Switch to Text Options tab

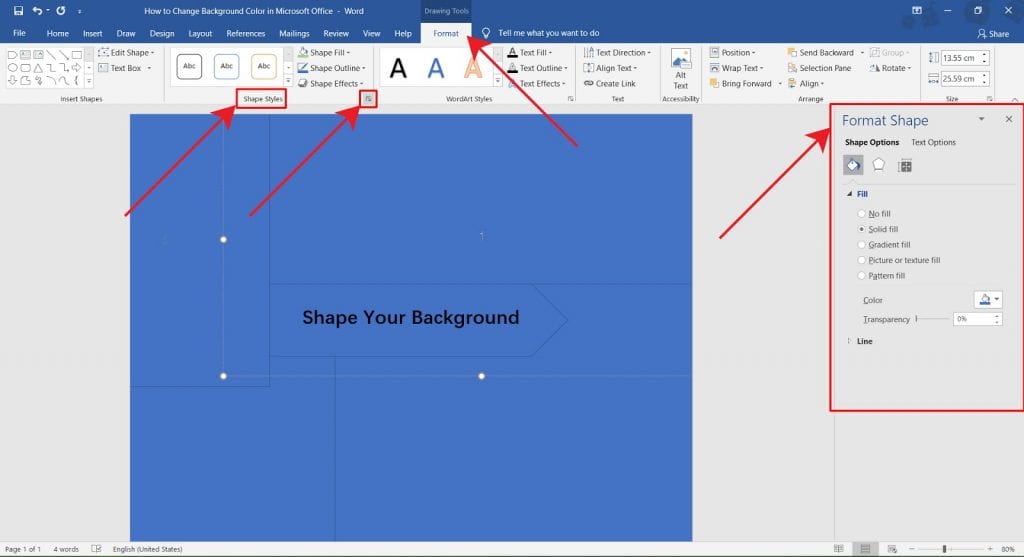click(933, 142)
